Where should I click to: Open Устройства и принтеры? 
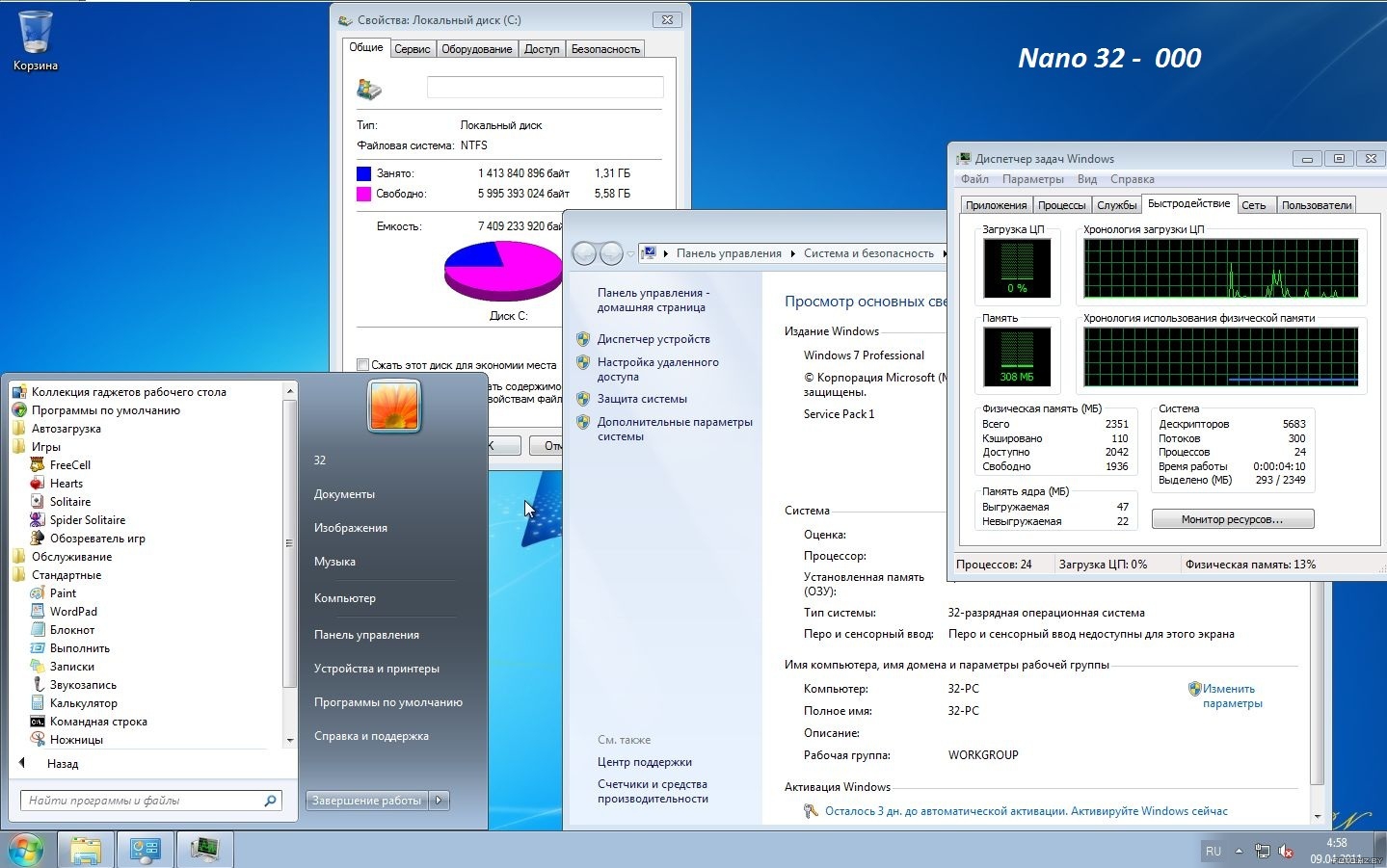pos(376,668)
